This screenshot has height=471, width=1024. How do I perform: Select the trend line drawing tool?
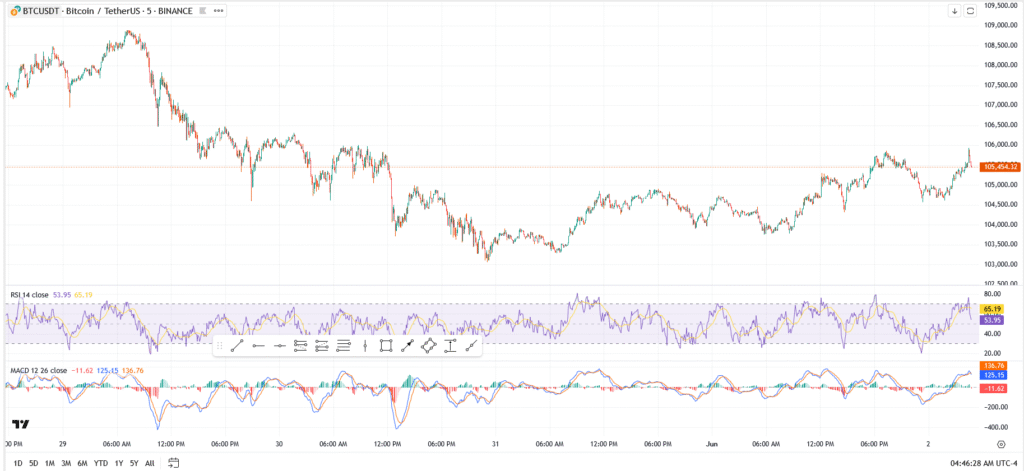click(237, 346)
